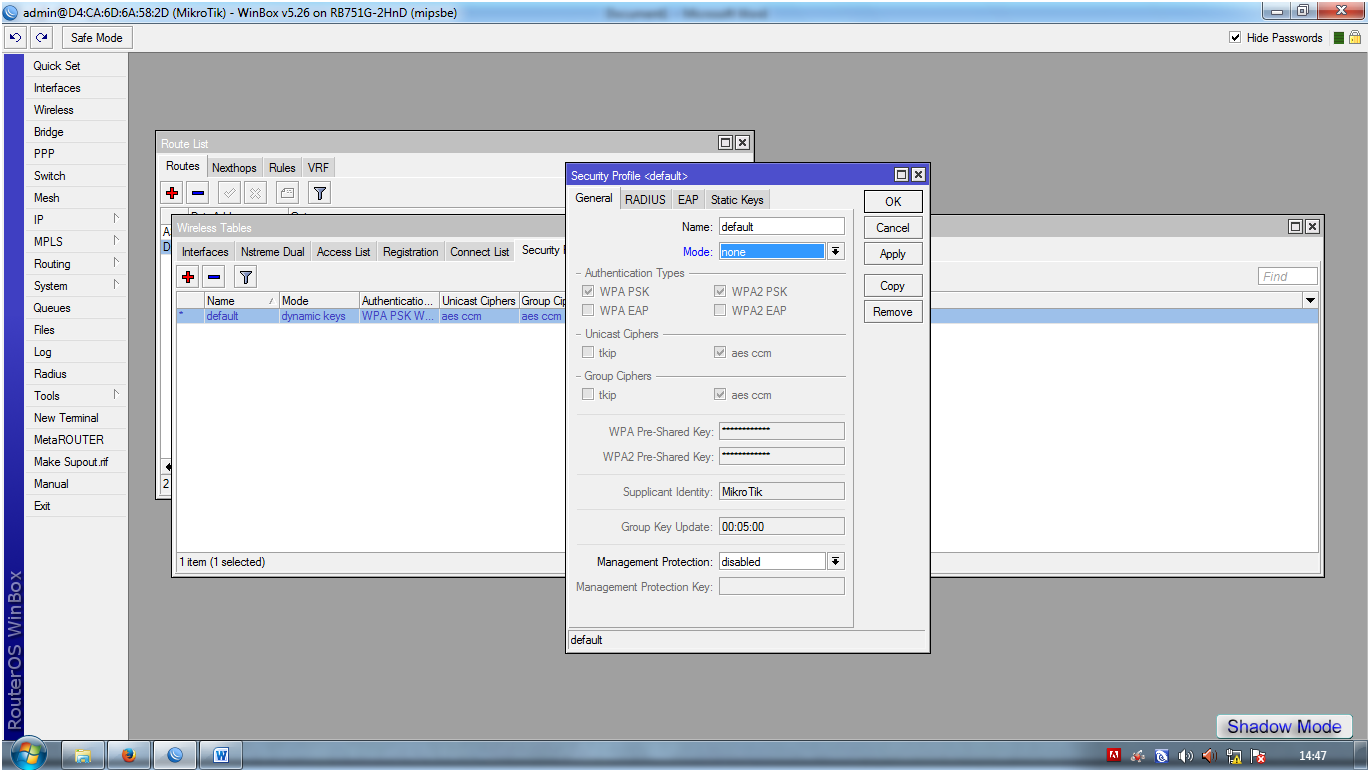Open the Management Protection dropdown
The height and width of the screenshot is (772, 1370).
pyautogui.click(x=836, y=561)
